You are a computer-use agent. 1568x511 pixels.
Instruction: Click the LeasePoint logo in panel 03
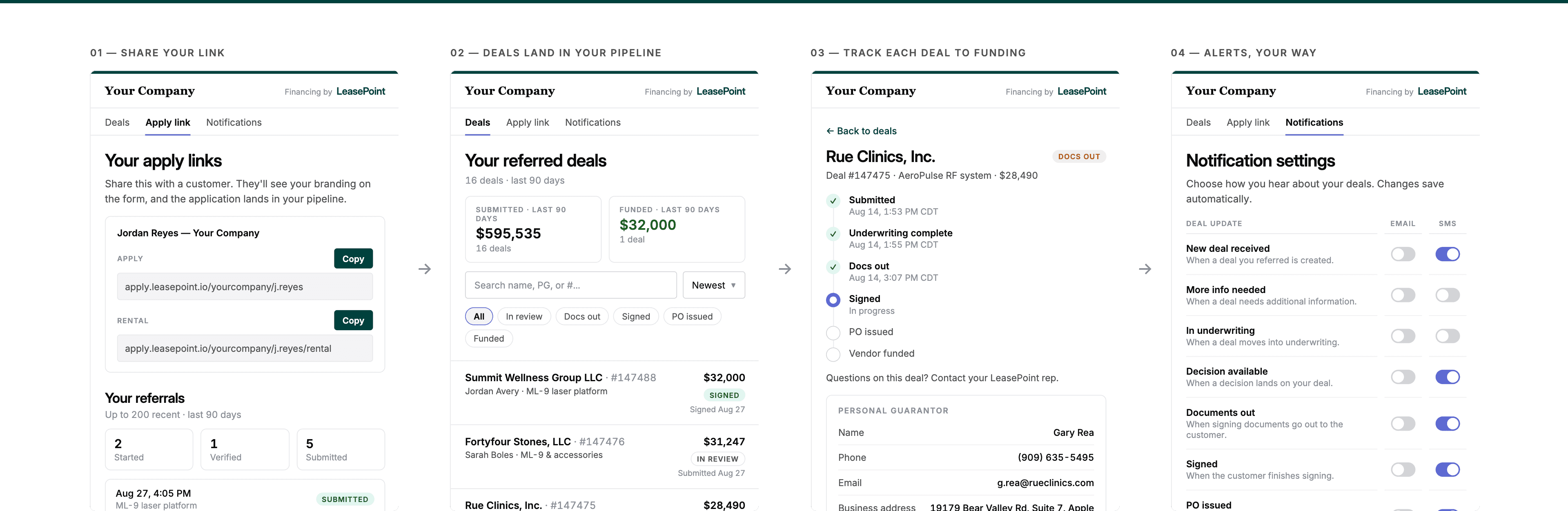coord(1082,91)
